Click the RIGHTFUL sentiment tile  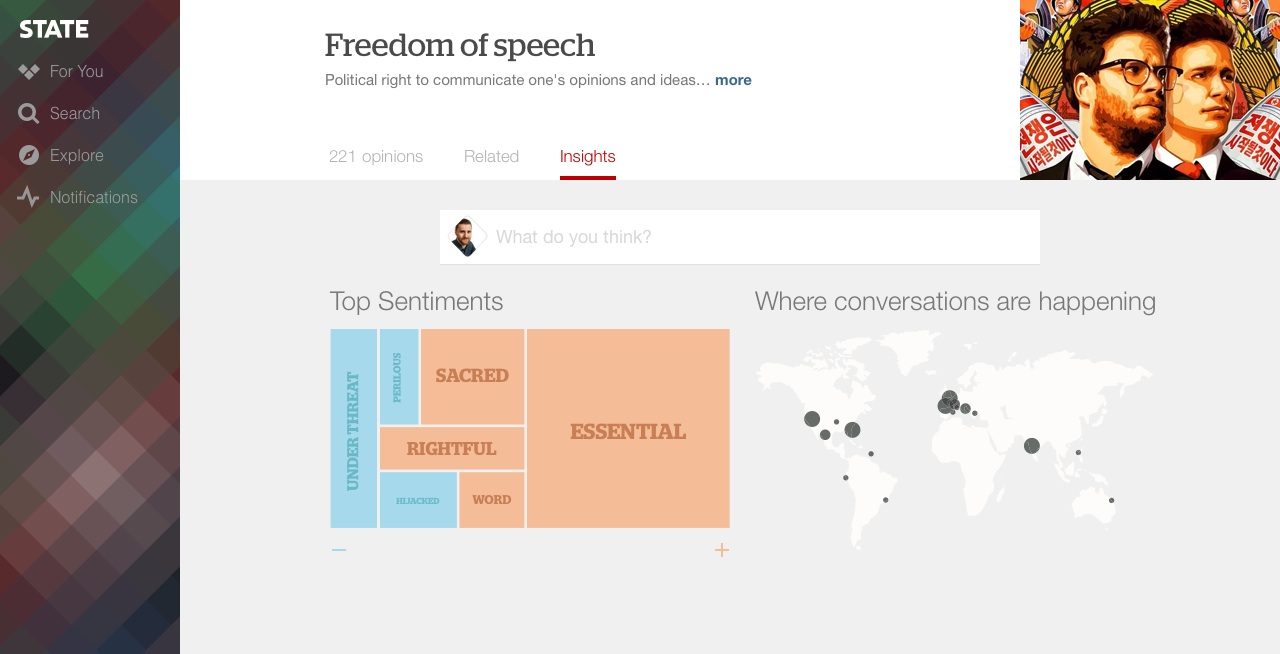[452, 448]
